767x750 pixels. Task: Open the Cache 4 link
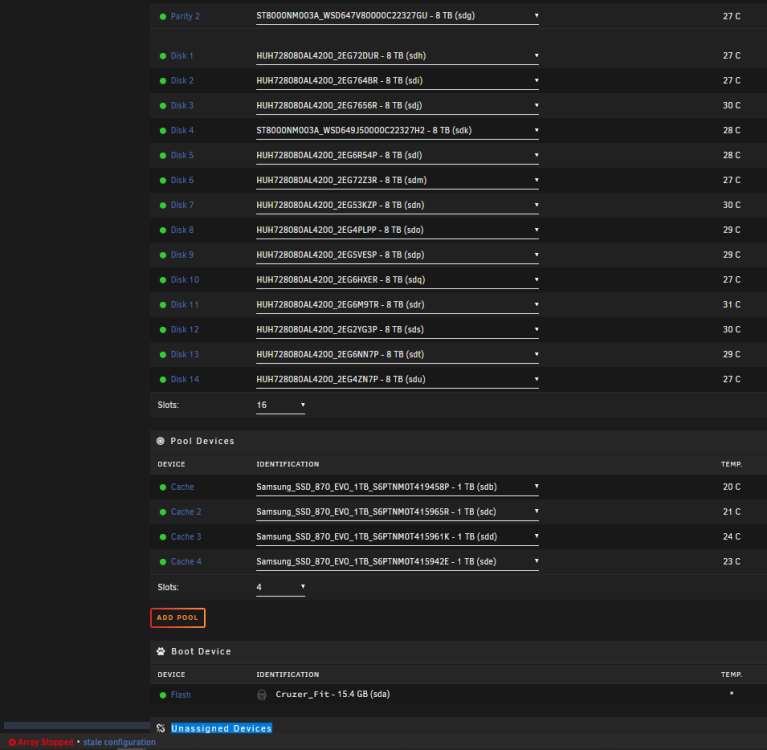coord(186,562)
